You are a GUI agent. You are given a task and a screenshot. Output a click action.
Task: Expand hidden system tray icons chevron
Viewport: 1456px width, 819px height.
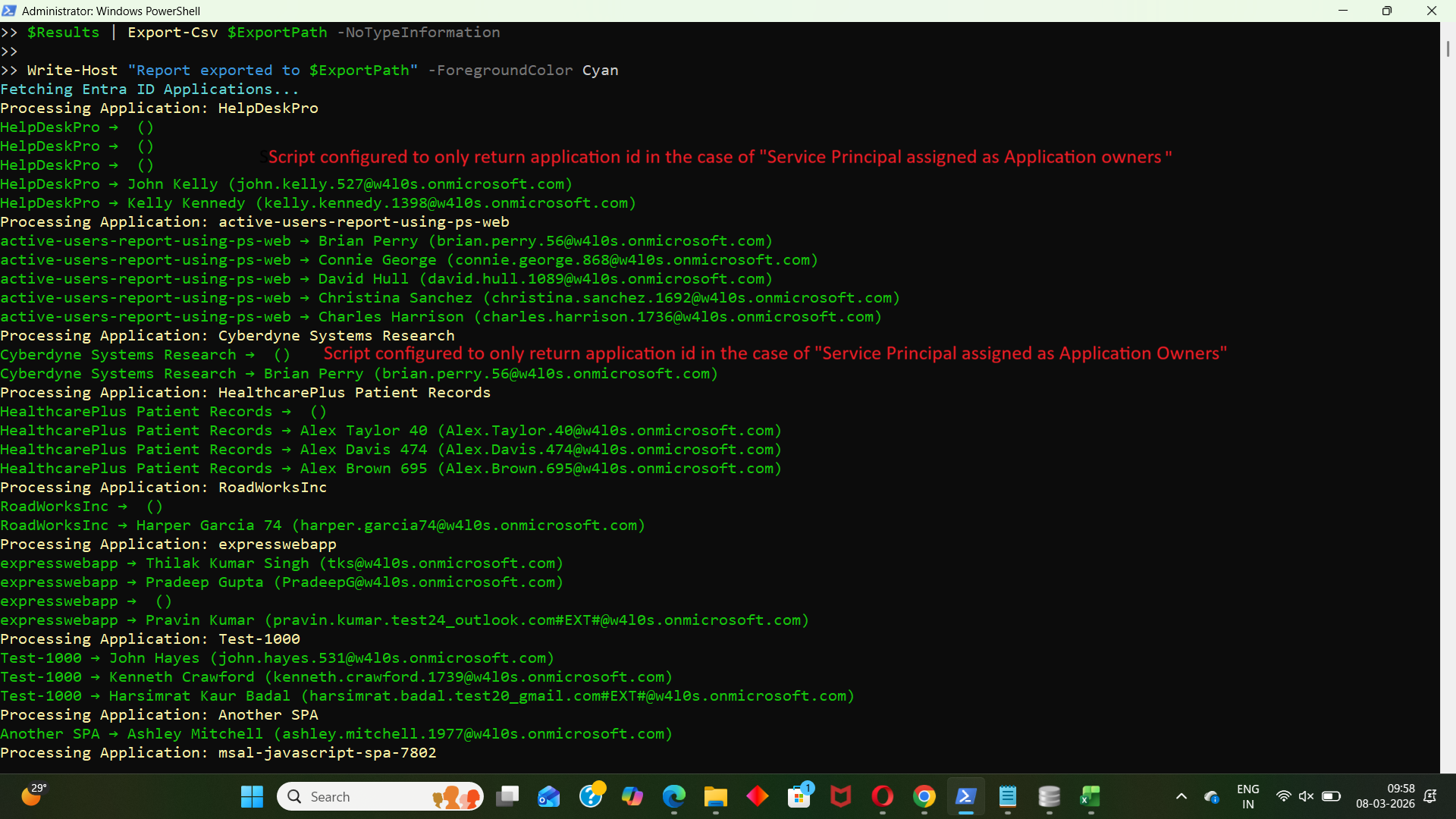[x=1181, y=796]
